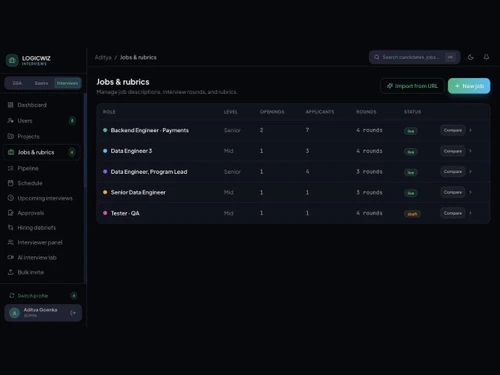Image resolution: width=500 pixels, height=375 pixels.
Task: Open Users sidebar item
Action: click(x=43, y=121)
